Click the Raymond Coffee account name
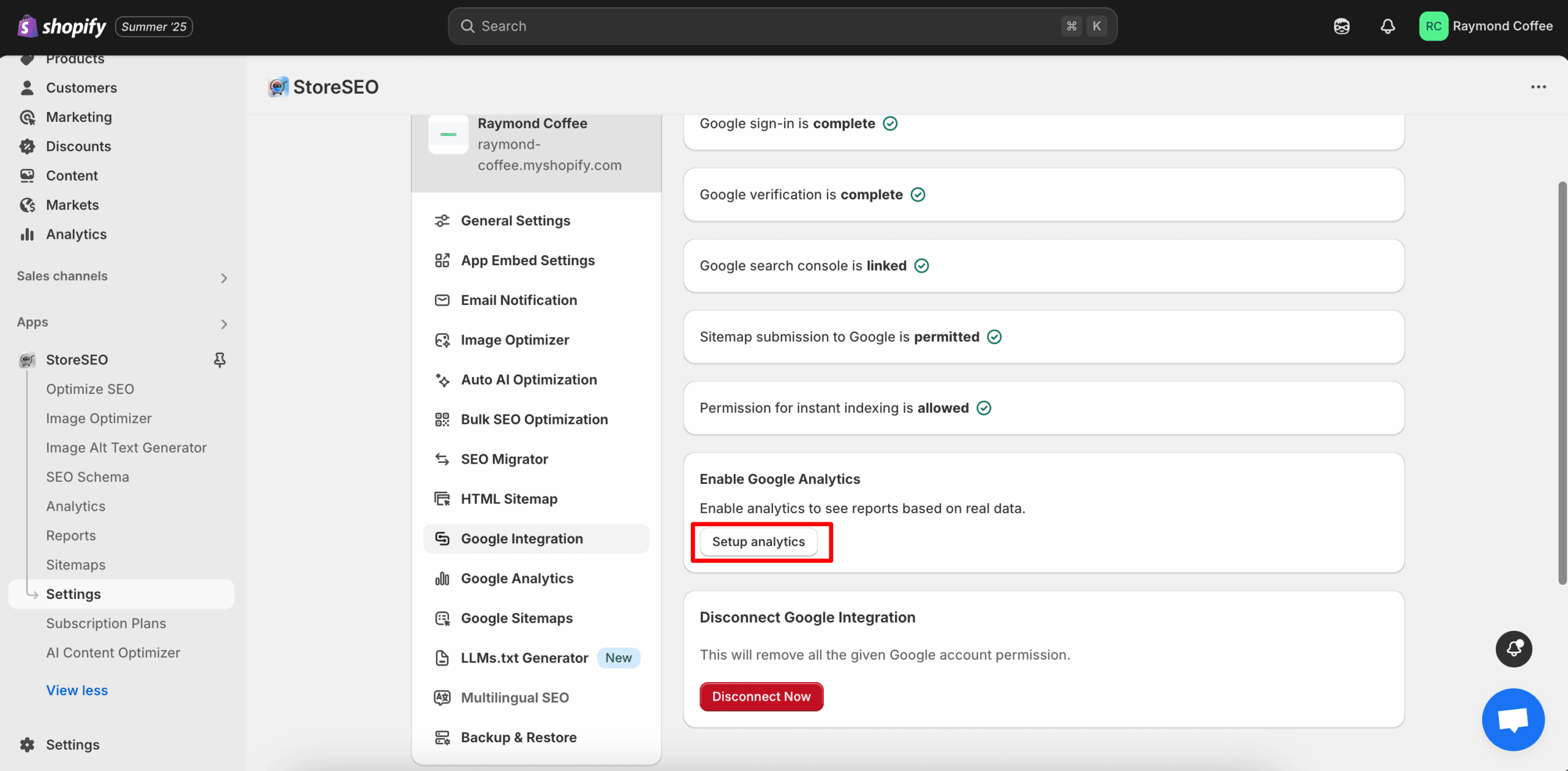 [x=1502, y=26]
